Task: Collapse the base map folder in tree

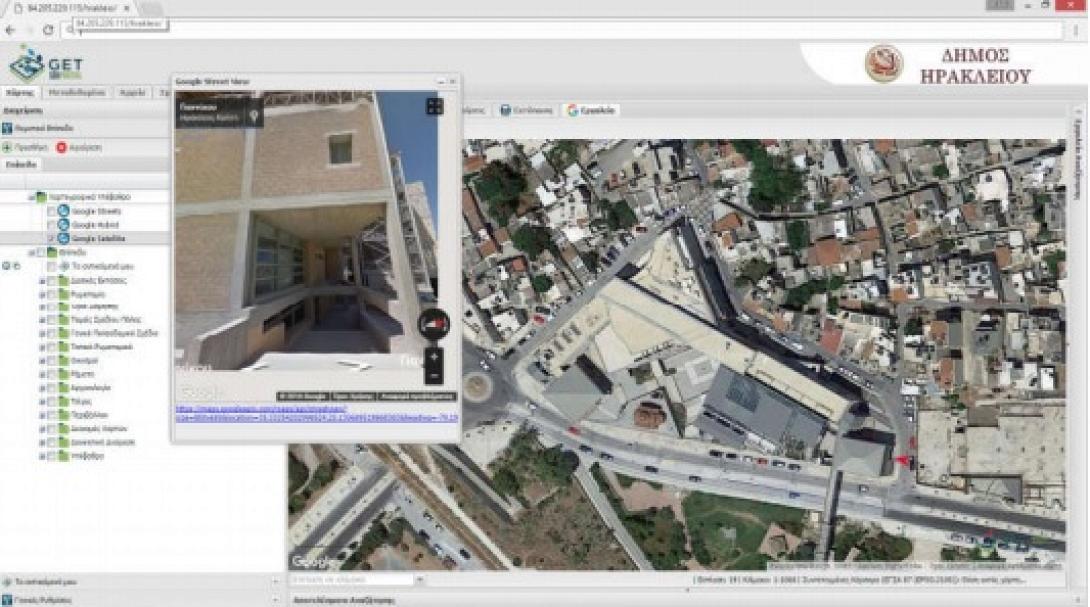Action: [29, 198]
